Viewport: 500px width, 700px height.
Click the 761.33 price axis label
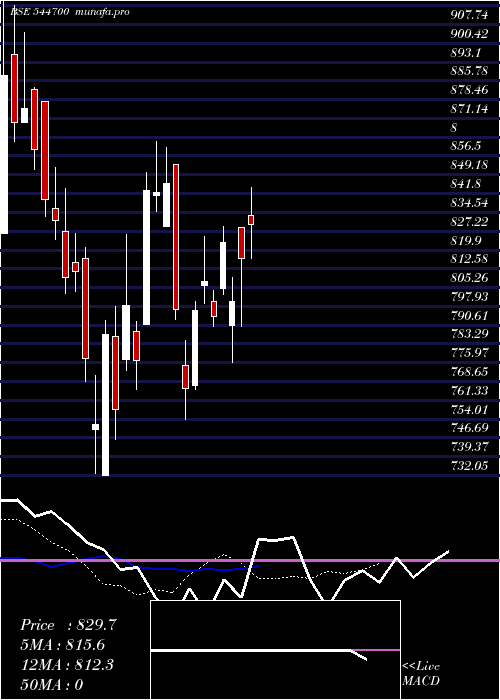469,391
